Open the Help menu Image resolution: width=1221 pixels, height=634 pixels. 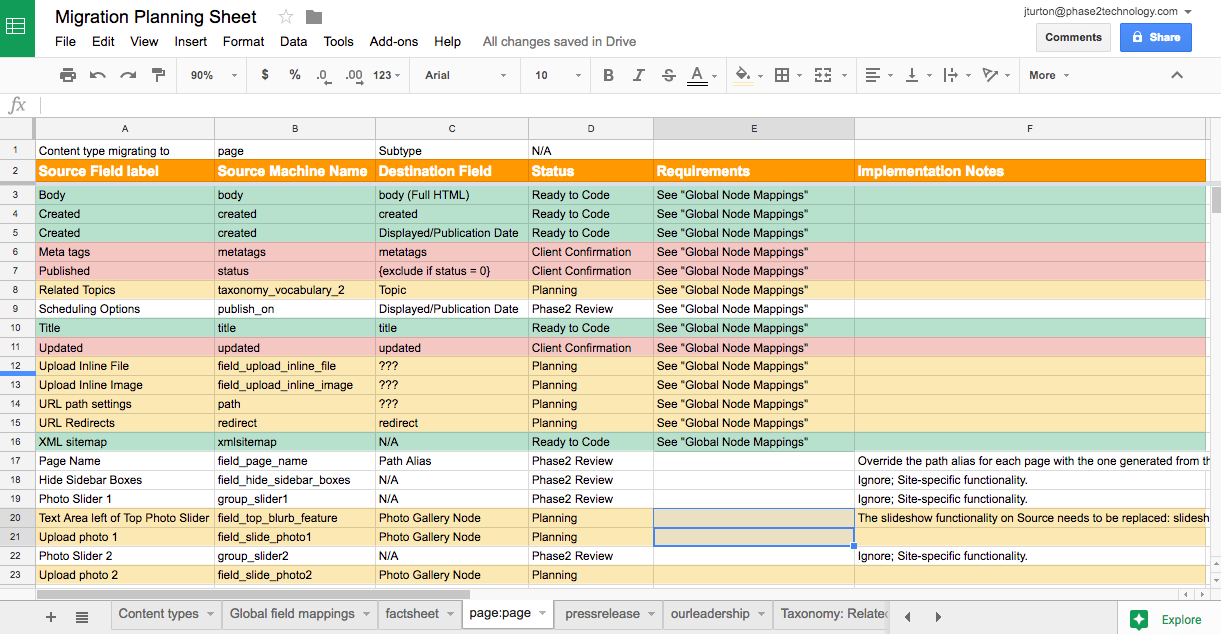pyautogui.click(x=448, y=41)
